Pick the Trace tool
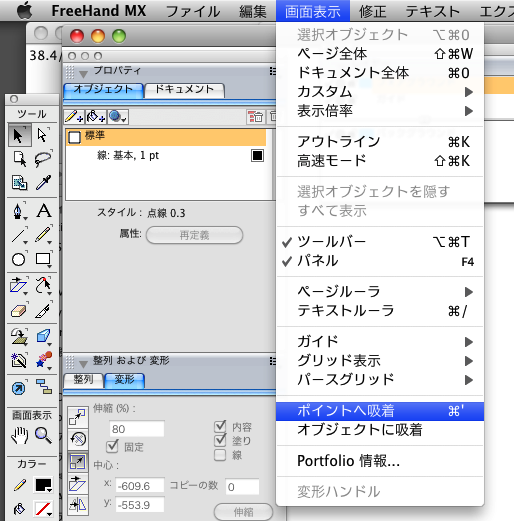 click(19, 360)
